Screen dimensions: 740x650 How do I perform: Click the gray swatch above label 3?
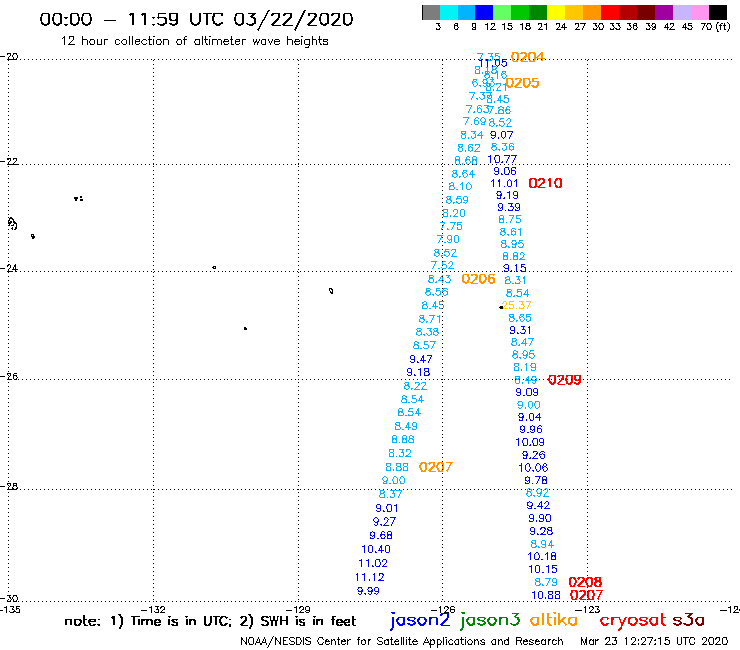431,12
